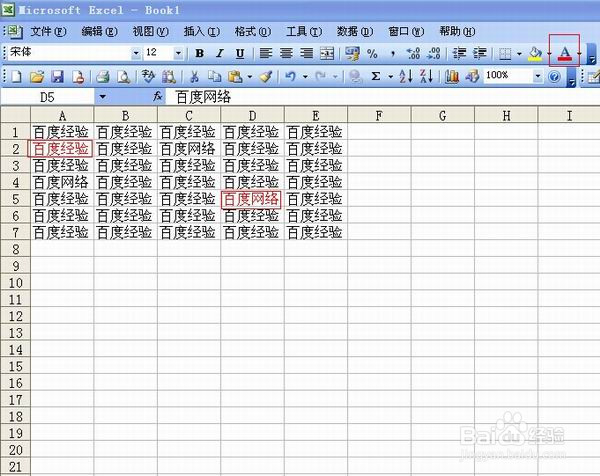This screenshot has height=476, width=600.
Task: Print the sheet with the printer icon
Action: point(103,77)
